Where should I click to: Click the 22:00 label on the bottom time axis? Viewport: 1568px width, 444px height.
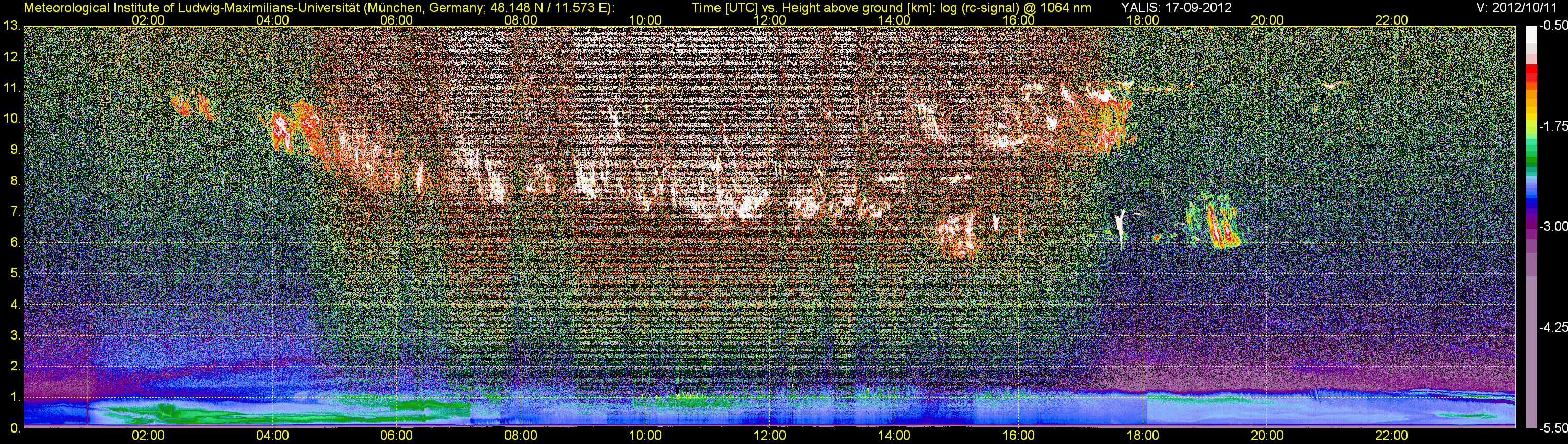click(1391, 436)
